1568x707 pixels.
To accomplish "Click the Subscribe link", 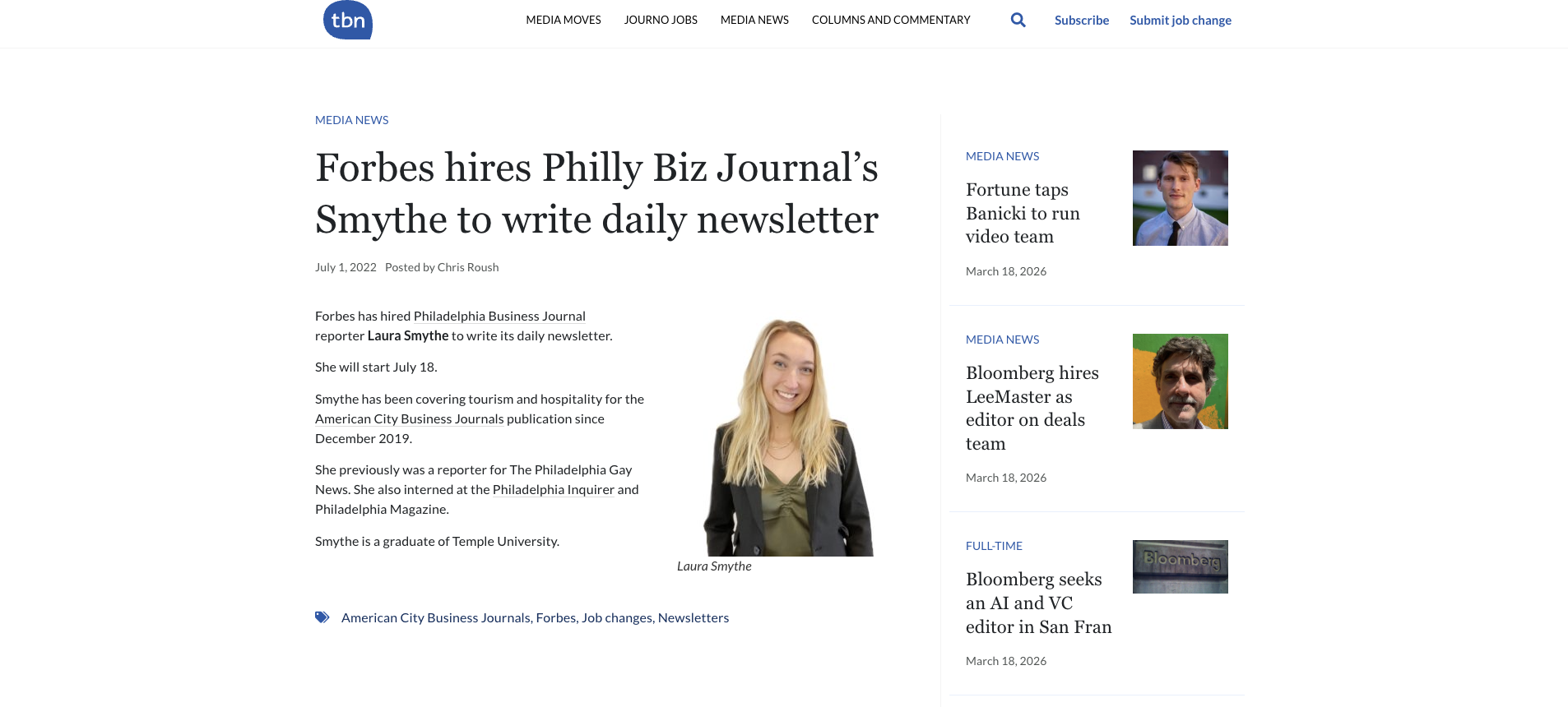I will pyautogui.click(x=1082, y=20).
